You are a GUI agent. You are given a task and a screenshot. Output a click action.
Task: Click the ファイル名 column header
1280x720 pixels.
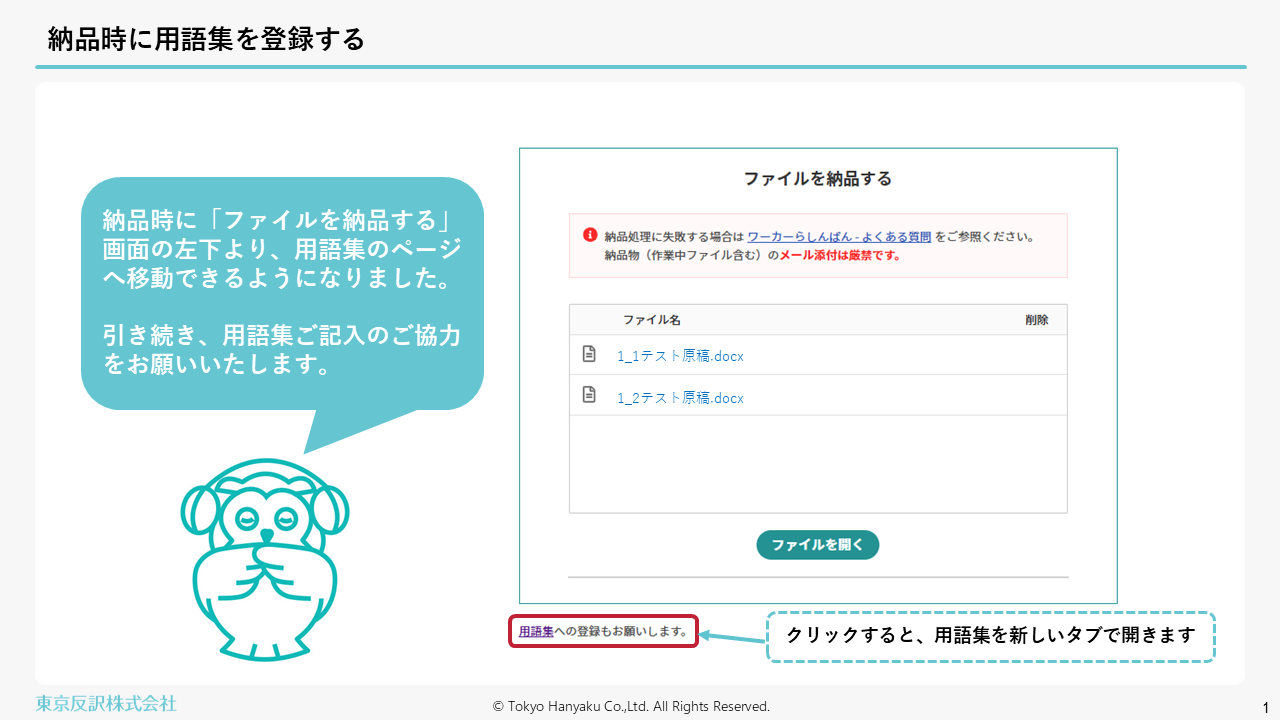(651, 320)
